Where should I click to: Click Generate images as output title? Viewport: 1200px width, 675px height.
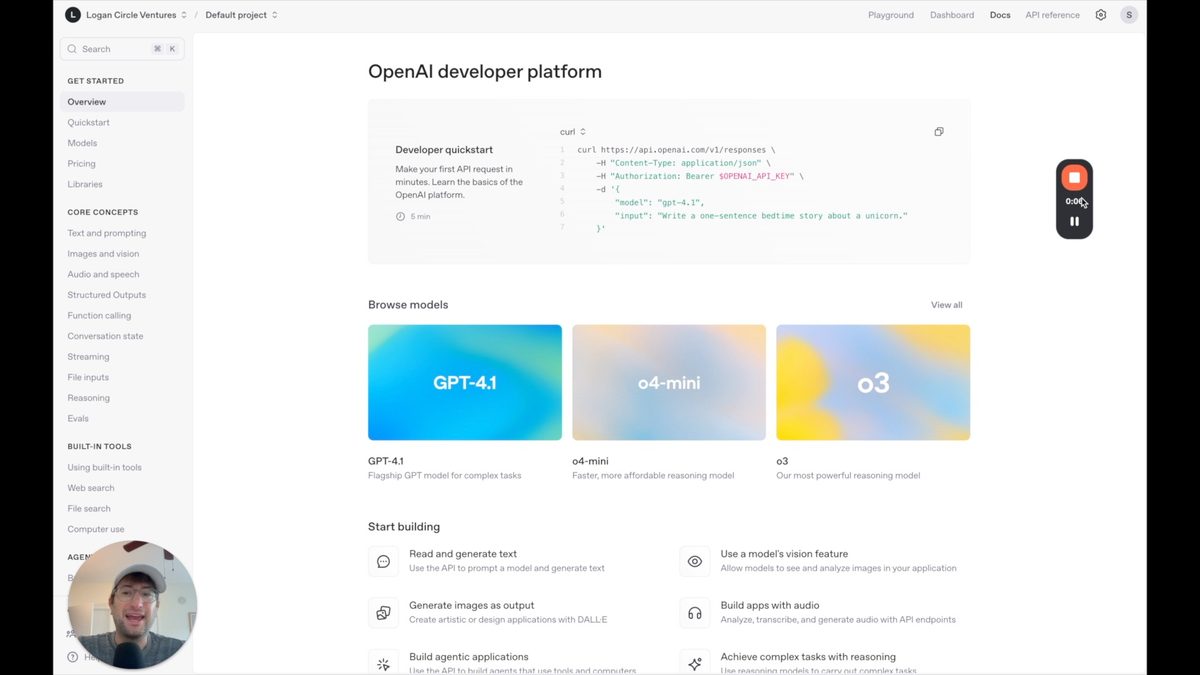click(471, 605)
